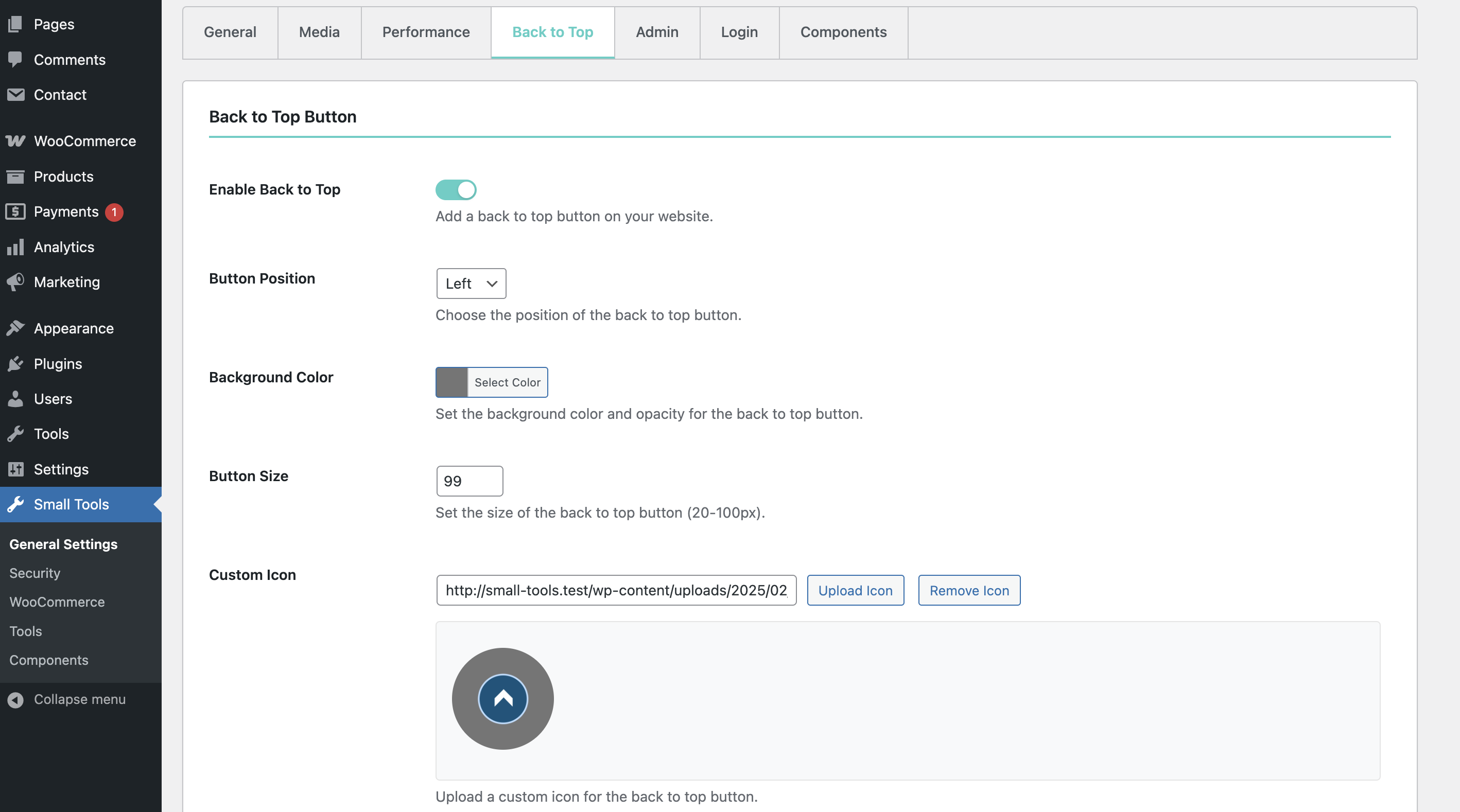
Task: Open Payments via its dollar icon
Action: (x=15, y=212)
